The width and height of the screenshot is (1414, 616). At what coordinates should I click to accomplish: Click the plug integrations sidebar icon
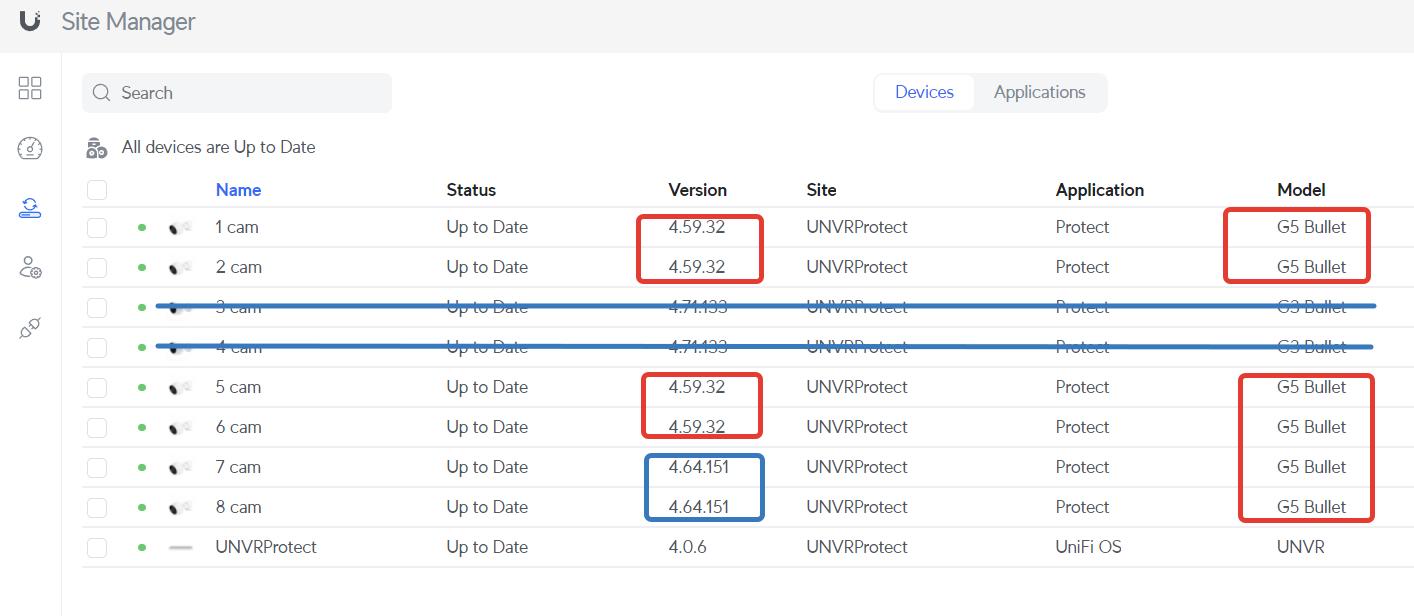point(30,328)
